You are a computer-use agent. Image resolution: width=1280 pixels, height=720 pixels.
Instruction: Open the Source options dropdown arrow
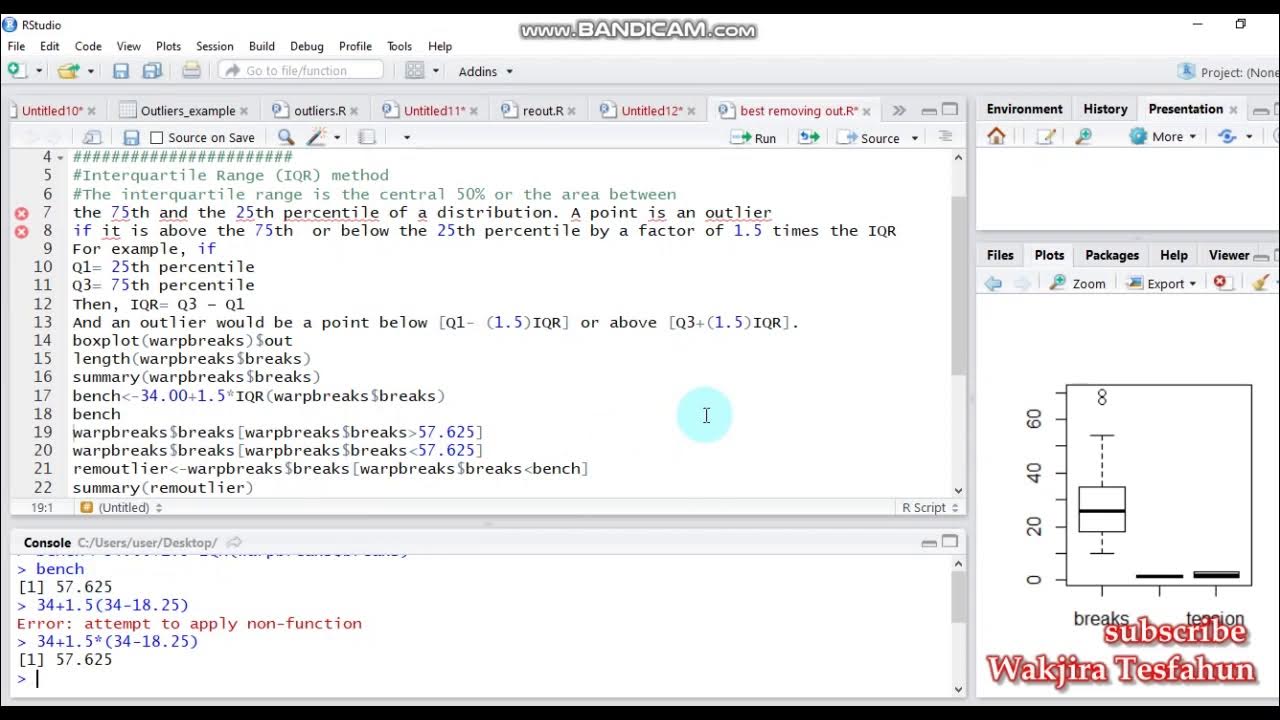tap(915, 138)
